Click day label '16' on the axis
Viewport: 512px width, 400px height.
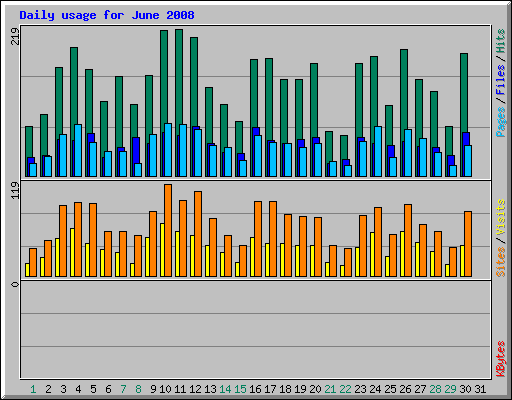[x=255, y=389]
